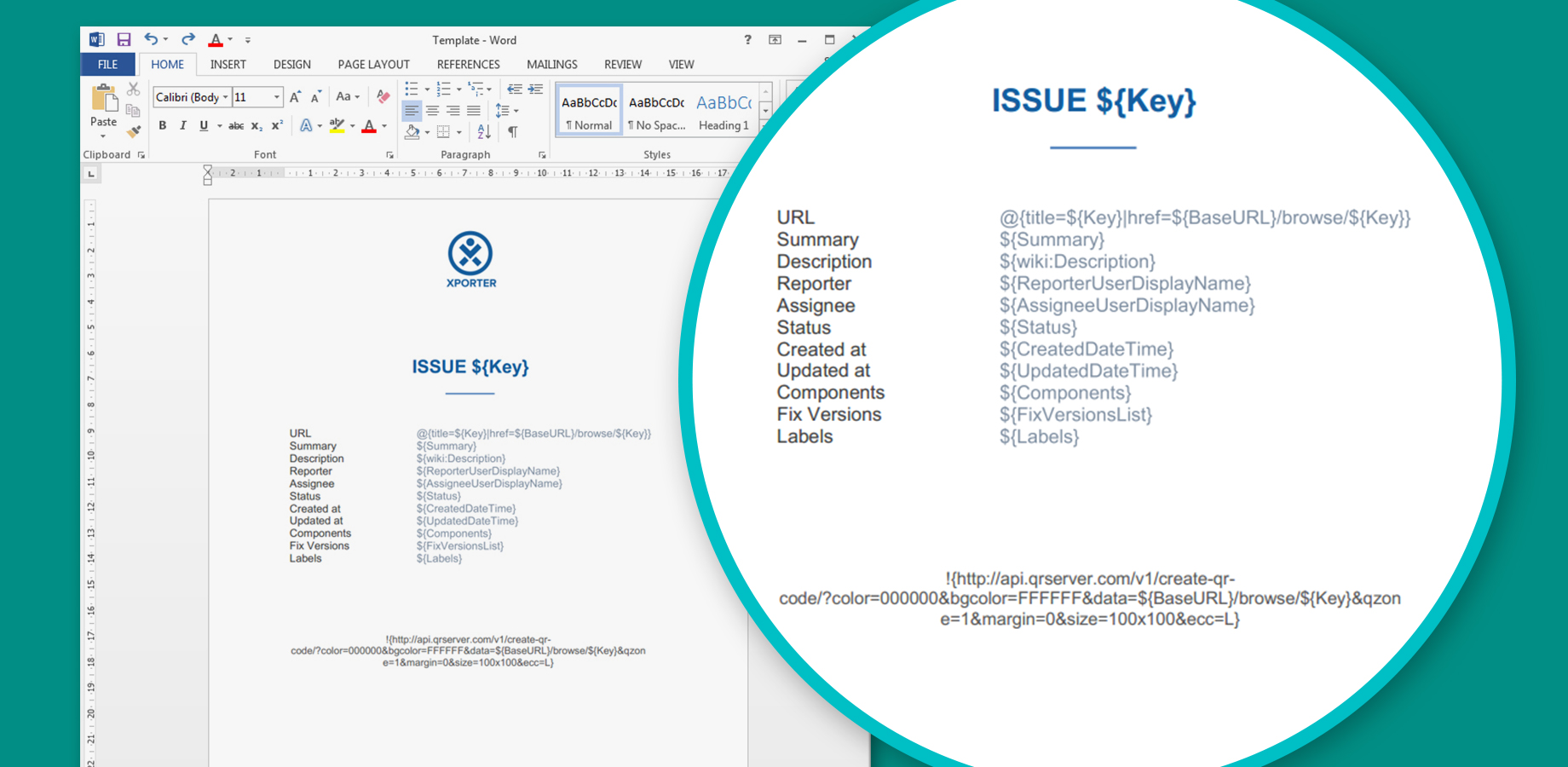Screen dimensions: 1568x767
Task: Center align the text
Action: pos(432,111)
